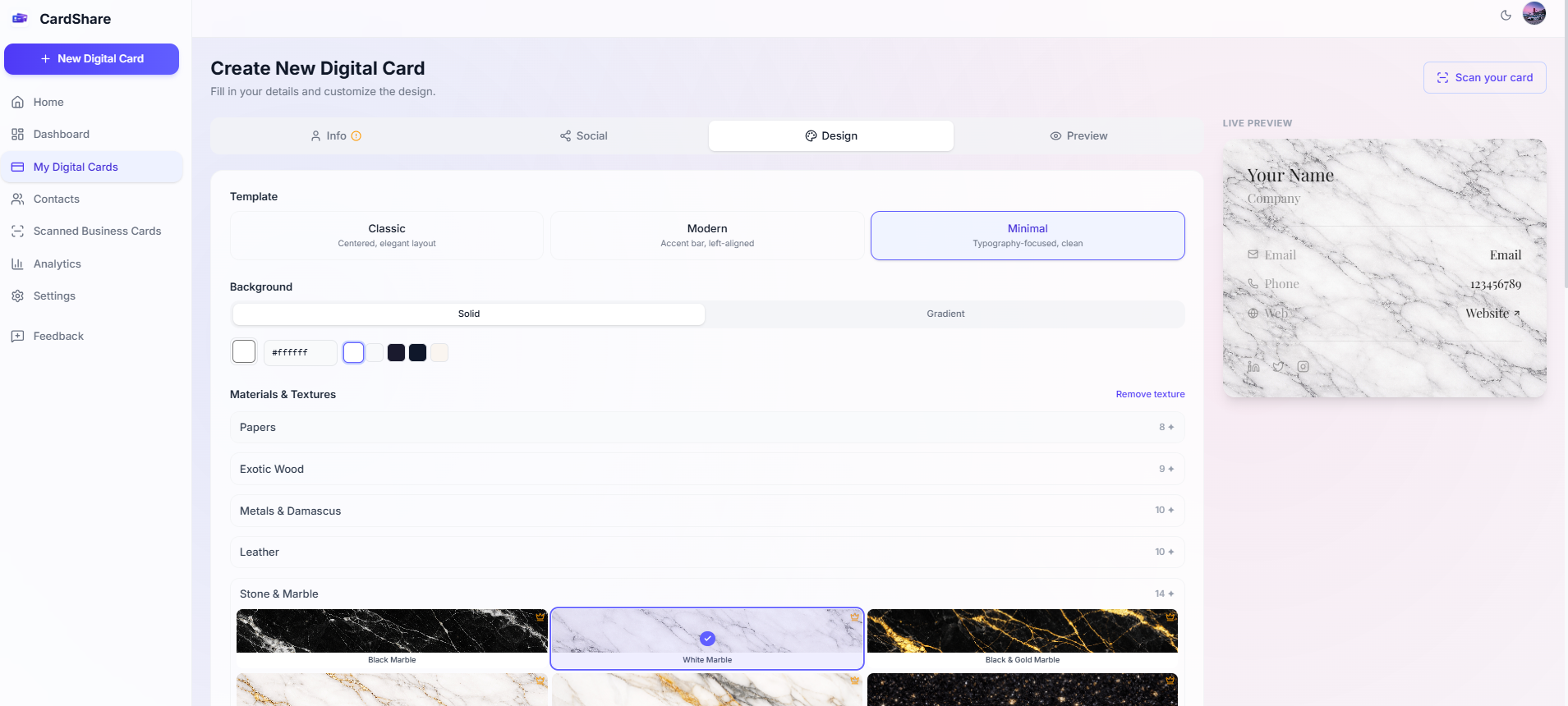
Task: Switch background to Solid
Action: (x=469, y=314)
